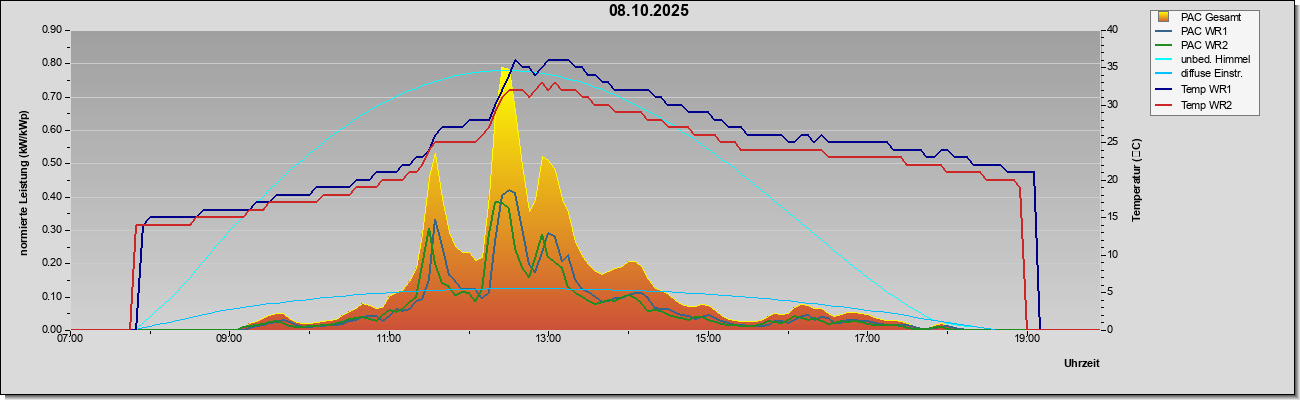1300x400 pixels.
Task: Click the Uhrzeit axis title
Action: coord(1082,364)
